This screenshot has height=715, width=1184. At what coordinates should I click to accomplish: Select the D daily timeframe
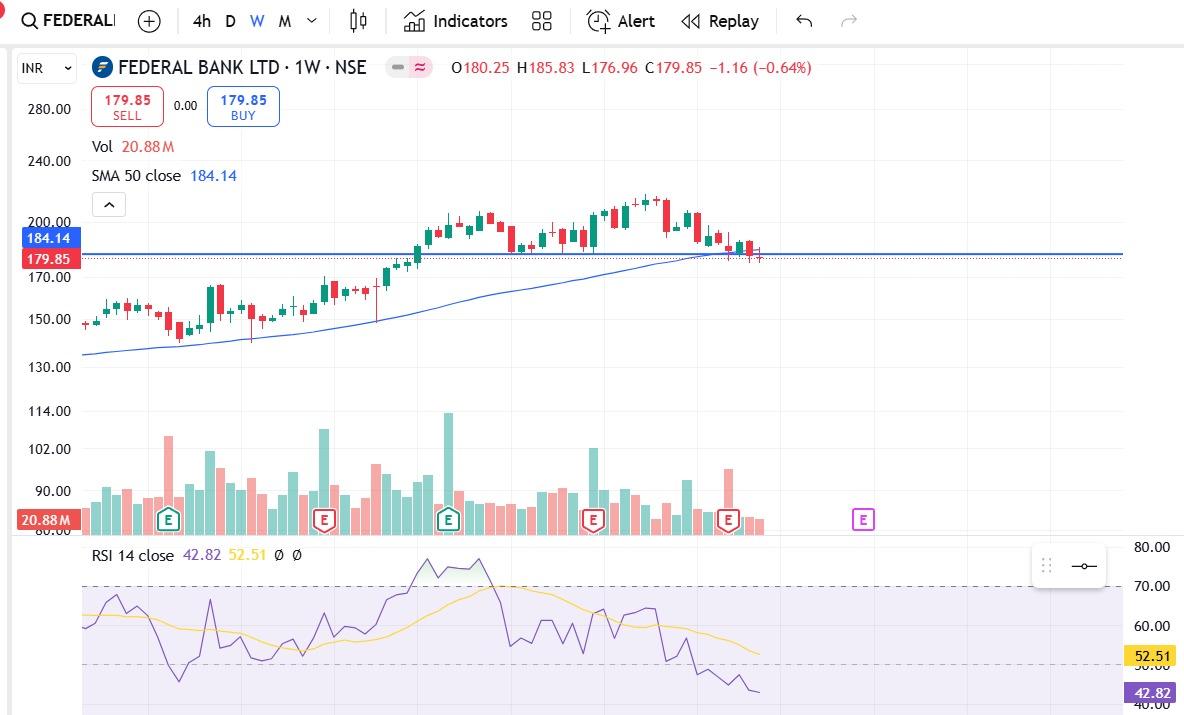click(230, 21)
